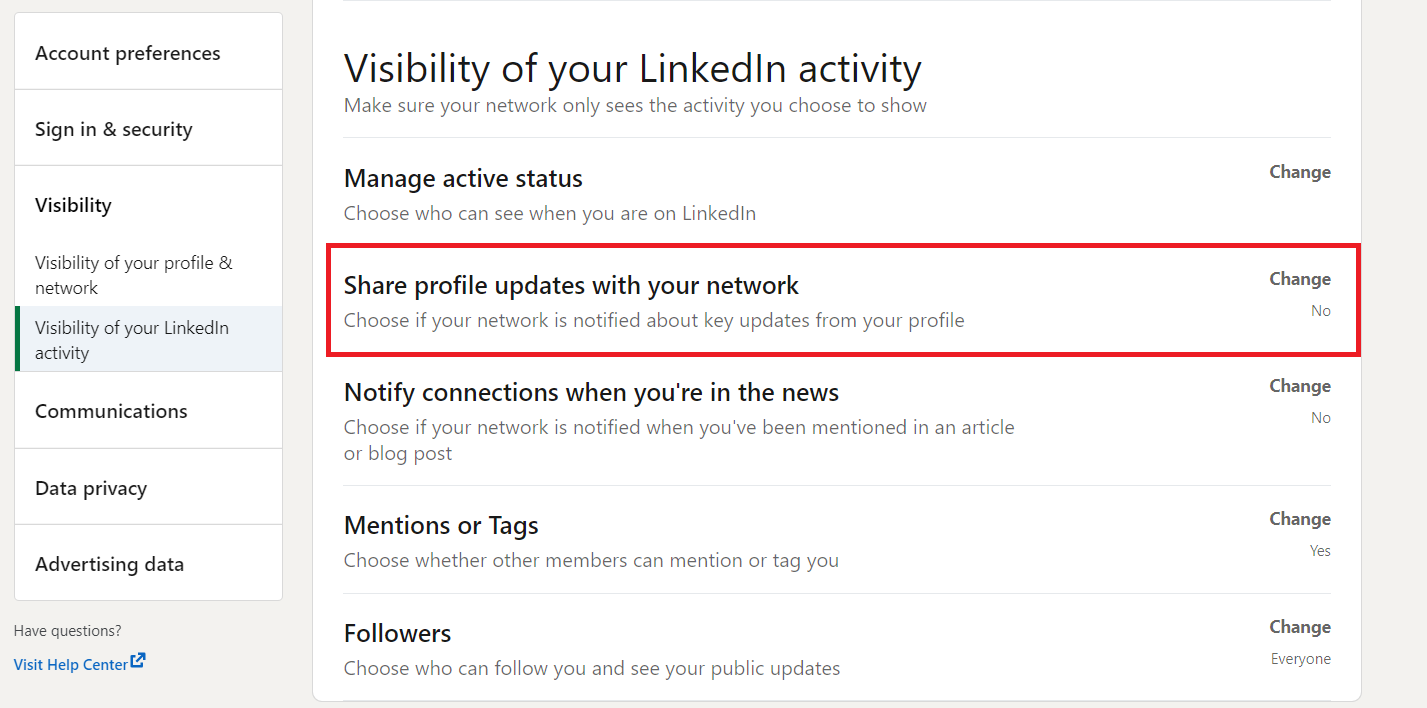Image resolution: width=1427 pixels, height=708 pixels.
Task: Expand the Followers setting title
Action: click(397, 633)
